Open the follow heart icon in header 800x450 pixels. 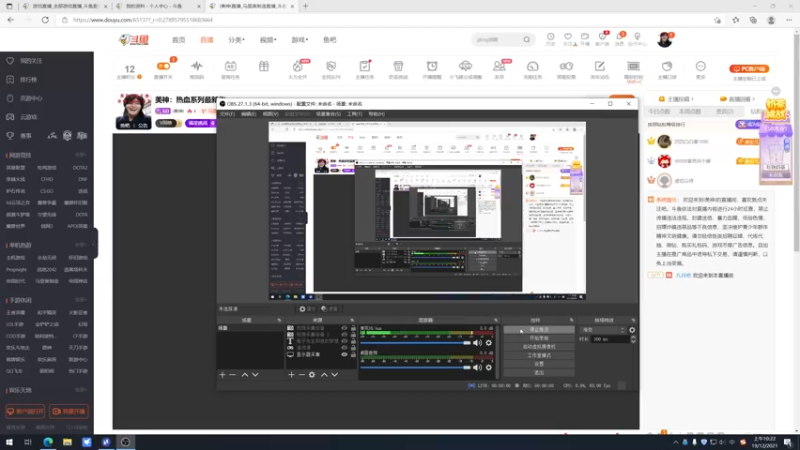[567, 37]
